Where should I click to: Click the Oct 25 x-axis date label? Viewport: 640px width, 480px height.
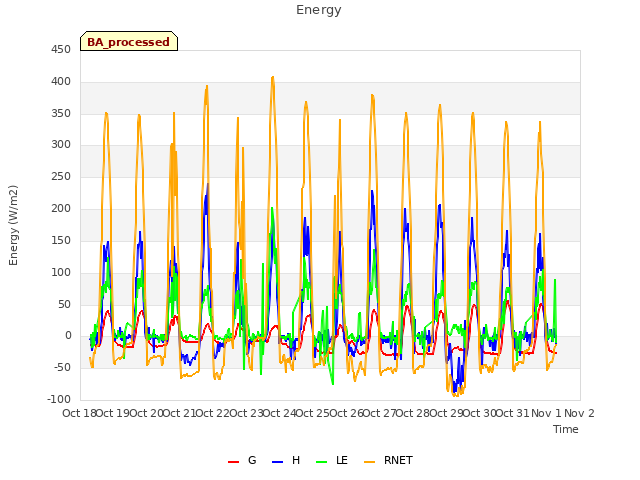tap(313, 413)
